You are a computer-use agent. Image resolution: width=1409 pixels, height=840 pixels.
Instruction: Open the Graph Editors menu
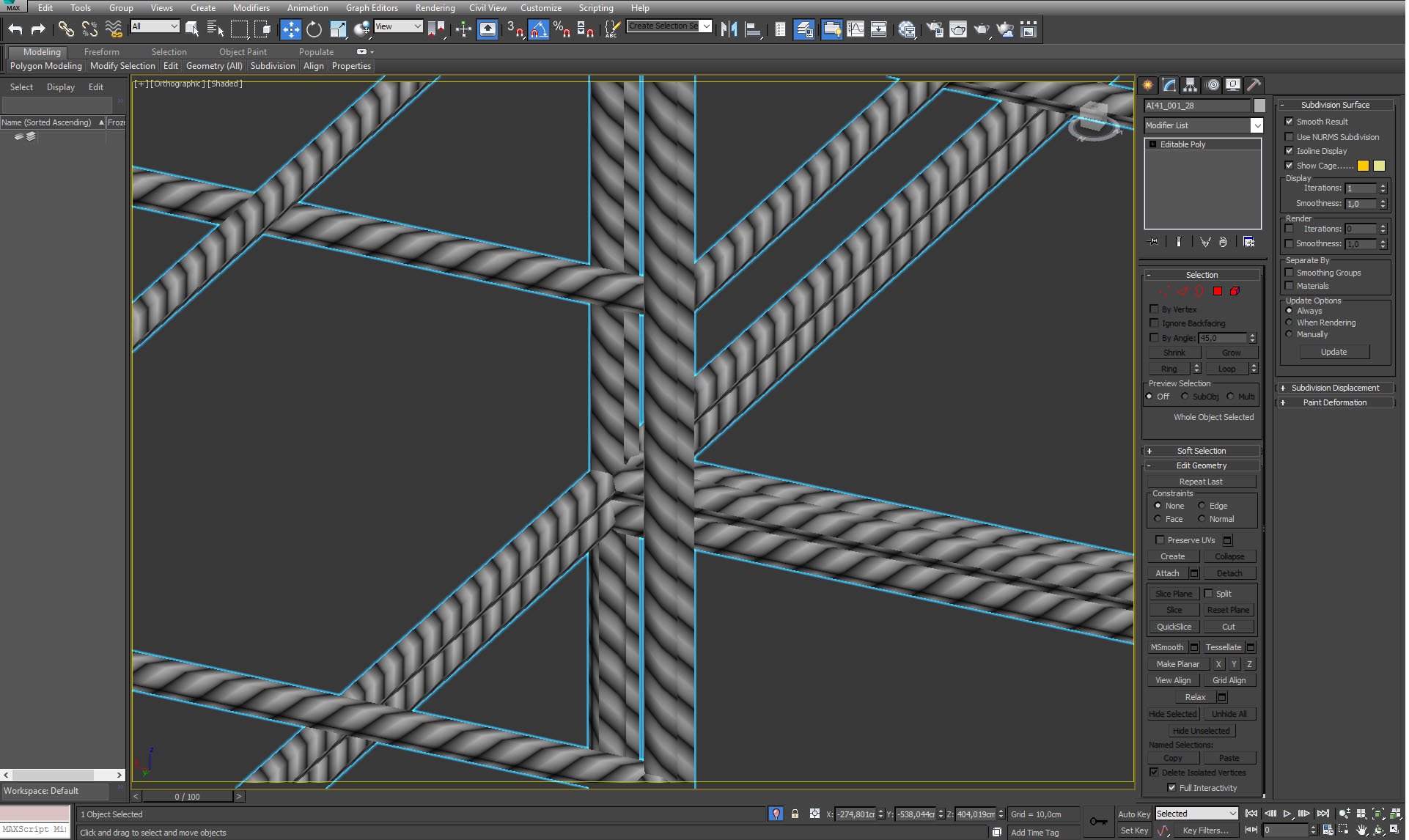(x=372, y=8)
